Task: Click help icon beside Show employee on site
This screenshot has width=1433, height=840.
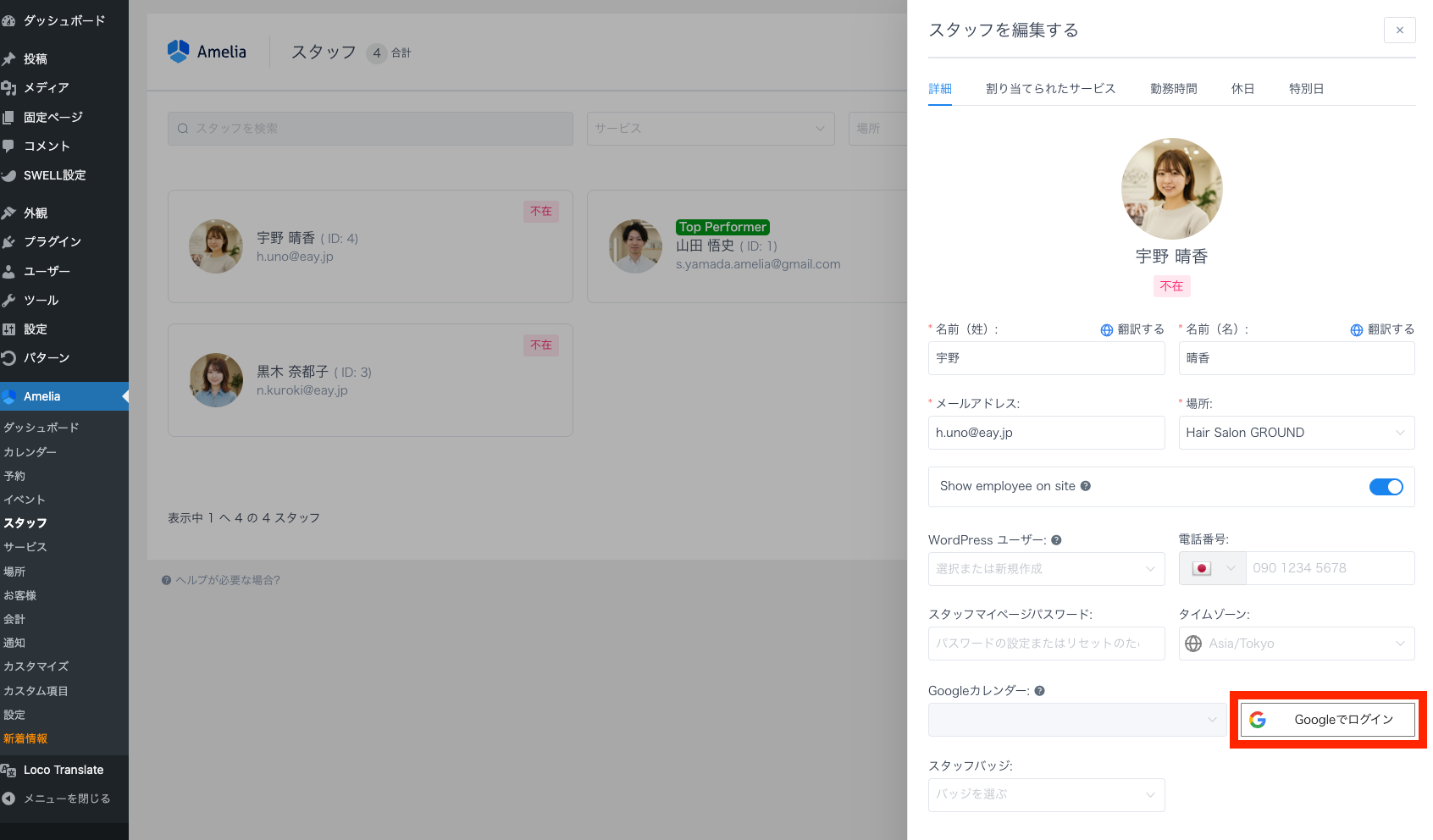Action: [x=1086, y=486]
